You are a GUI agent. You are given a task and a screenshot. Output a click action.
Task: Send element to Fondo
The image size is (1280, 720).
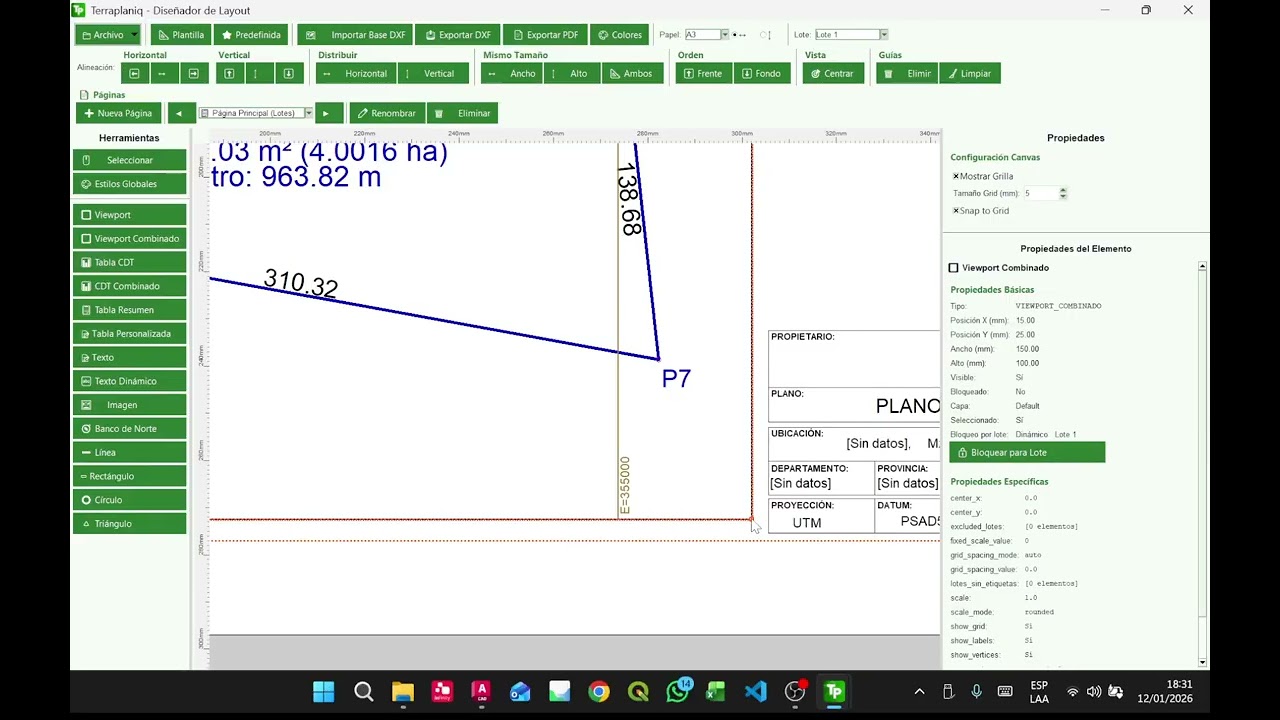tap(761, 73)
